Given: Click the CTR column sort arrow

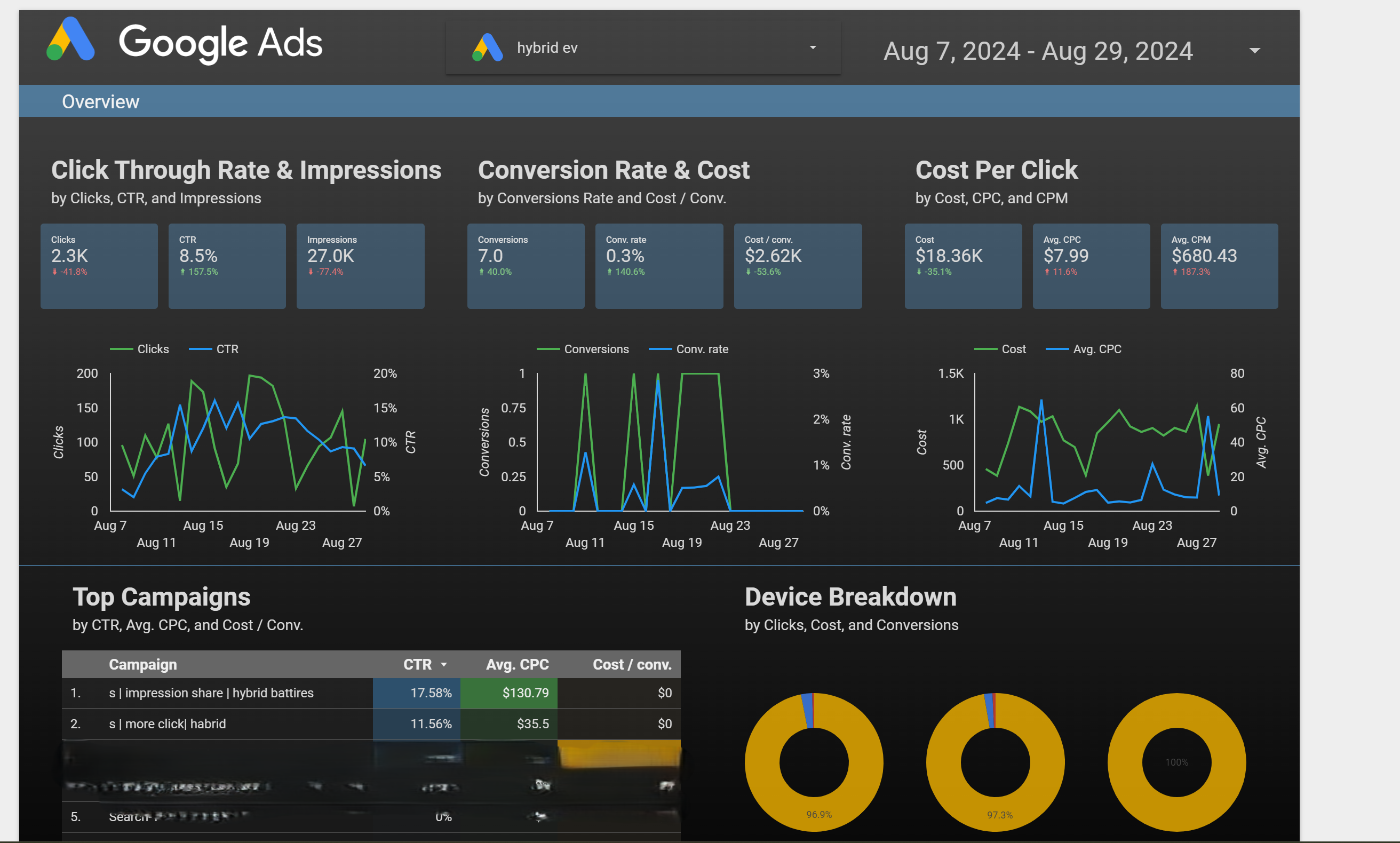Looking at the screenshot, I should (x=443, y=665).
